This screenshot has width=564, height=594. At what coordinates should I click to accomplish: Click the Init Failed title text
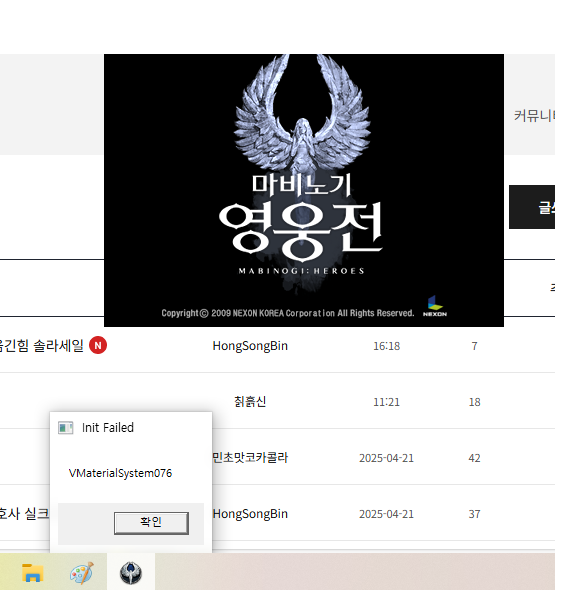coord(108,428)
